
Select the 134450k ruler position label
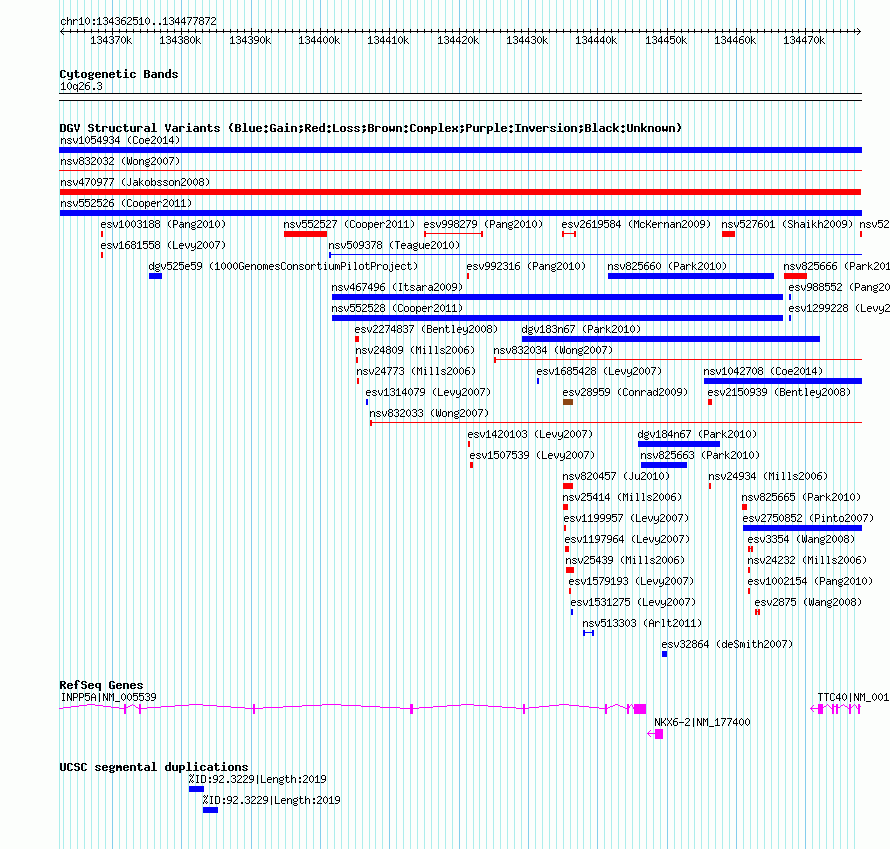[x=666, y=40]
